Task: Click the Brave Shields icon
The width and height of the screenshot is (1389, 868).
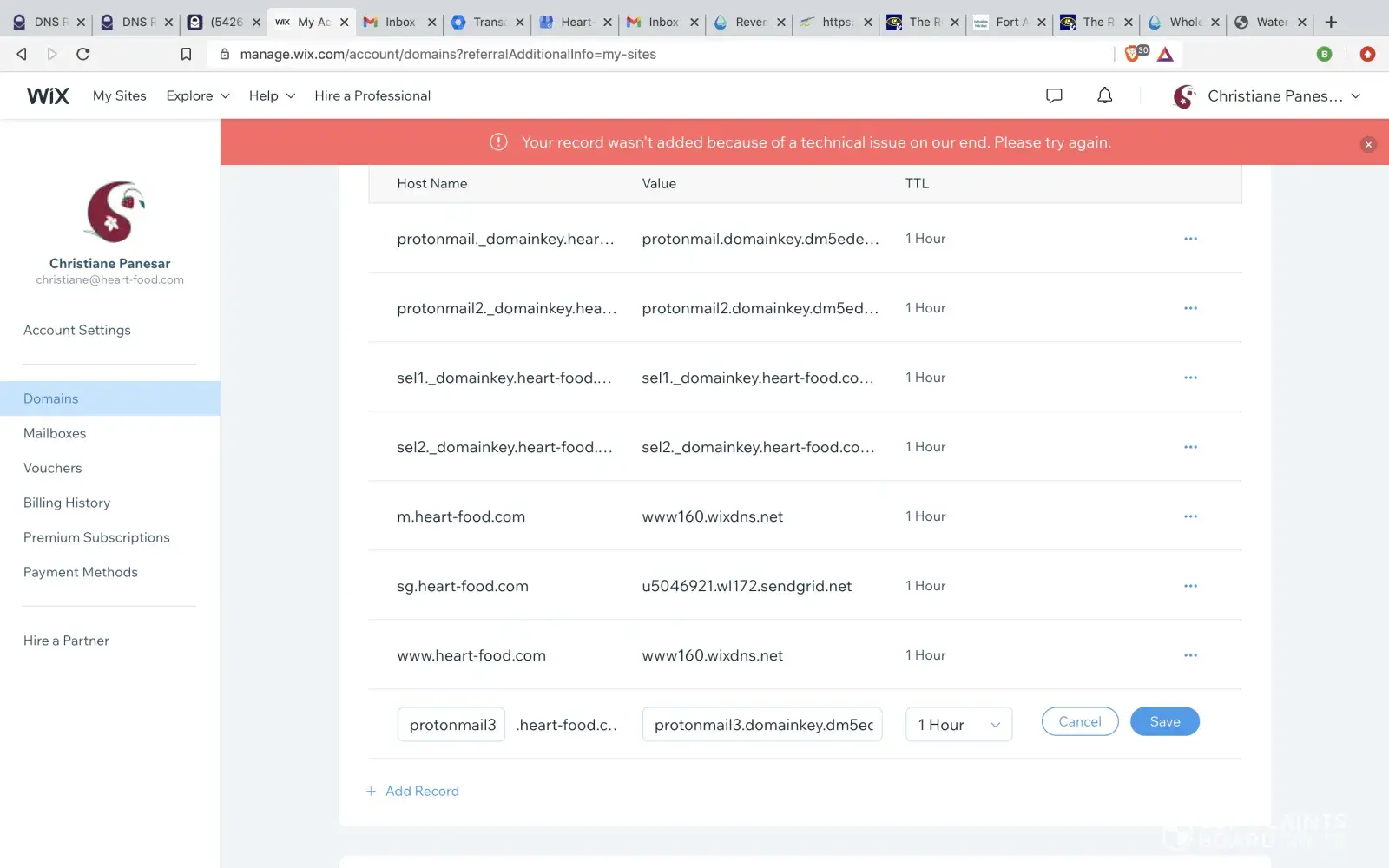Action: coord(1133,54)
